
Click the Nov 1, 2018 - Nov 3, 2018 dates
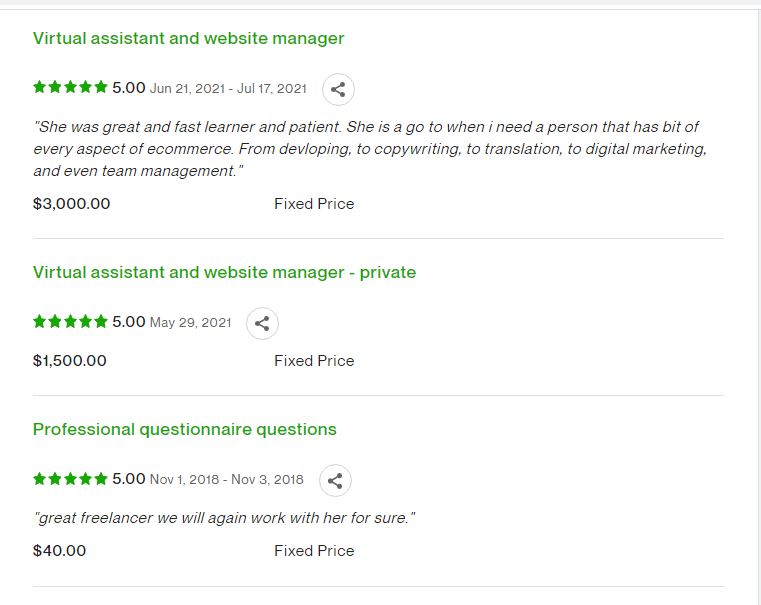[x=227, y=480]
